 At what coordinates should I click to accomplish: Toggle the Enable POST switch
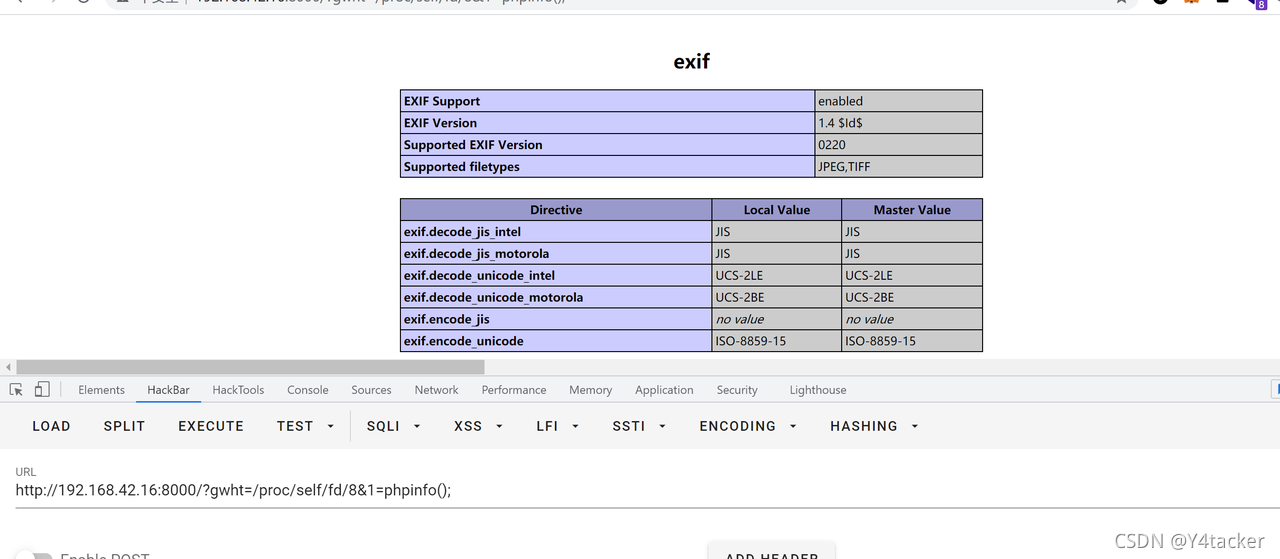34,556
